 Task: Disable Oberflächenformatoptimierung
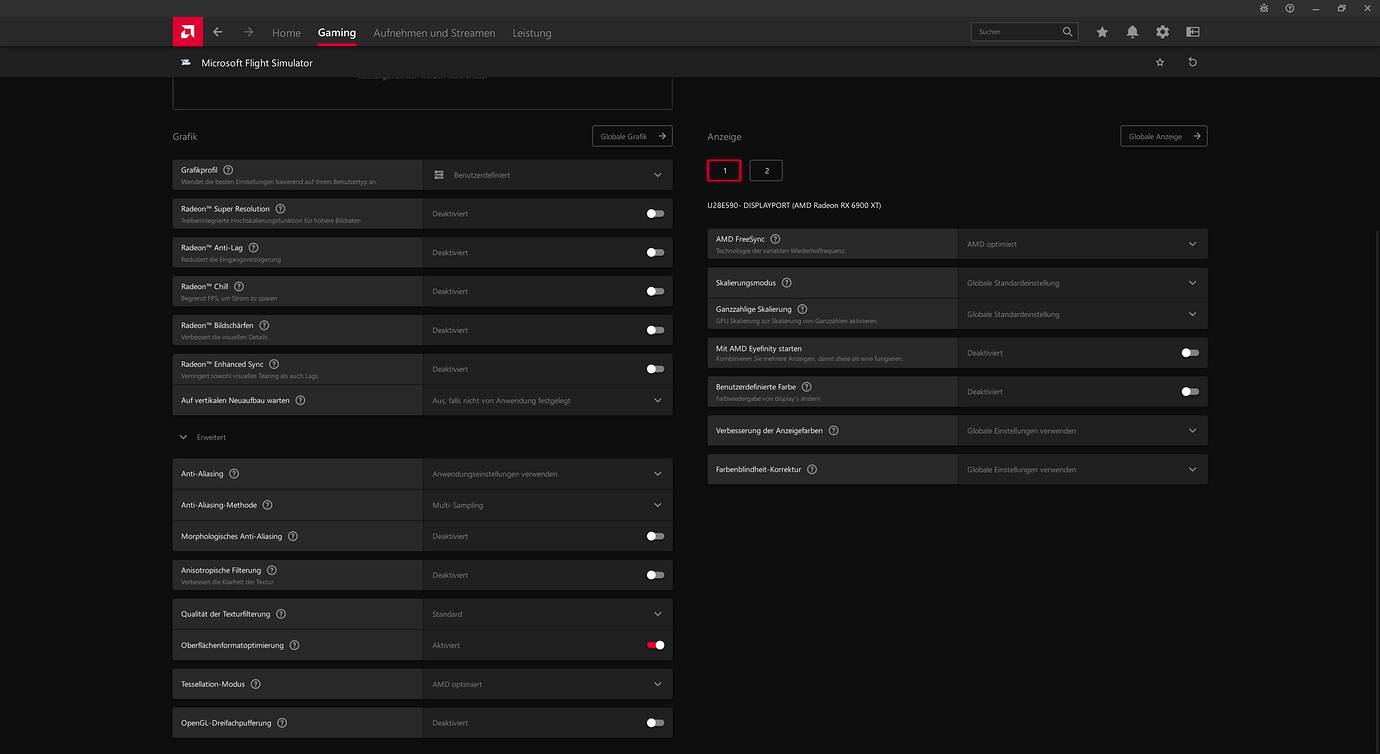[x=655, y=645]
